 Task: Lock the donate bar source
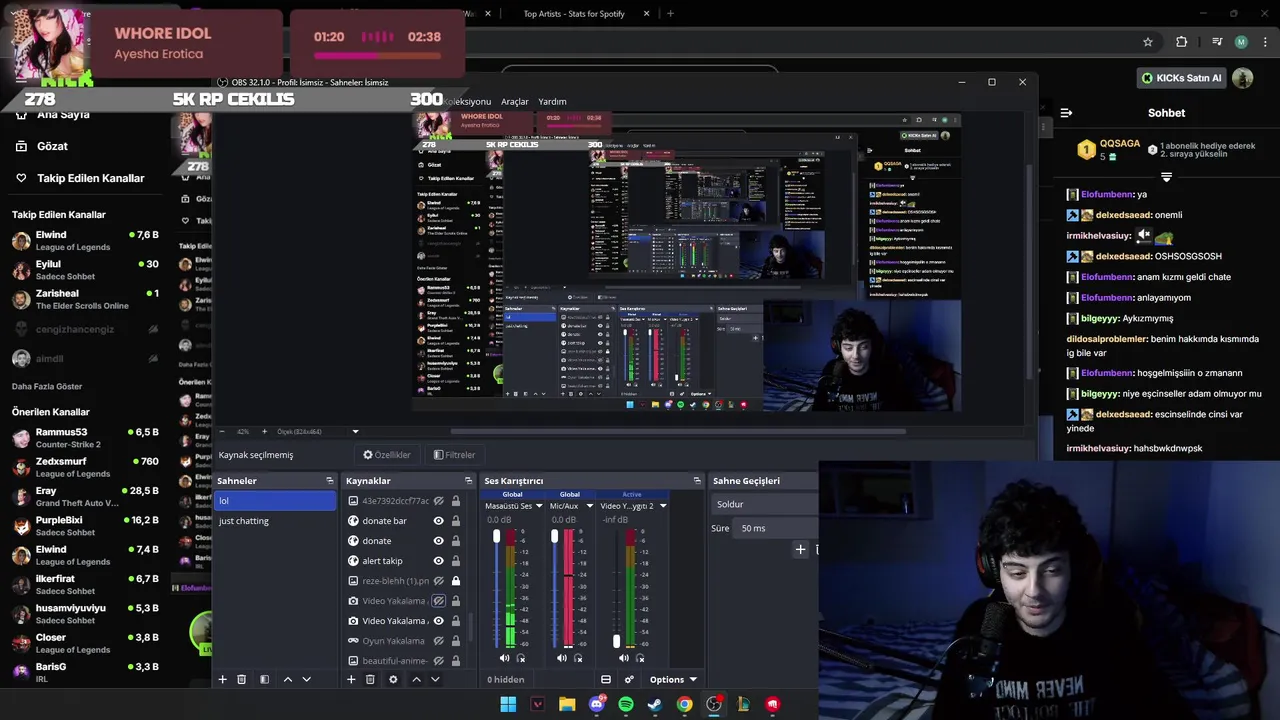click(456, 521)
